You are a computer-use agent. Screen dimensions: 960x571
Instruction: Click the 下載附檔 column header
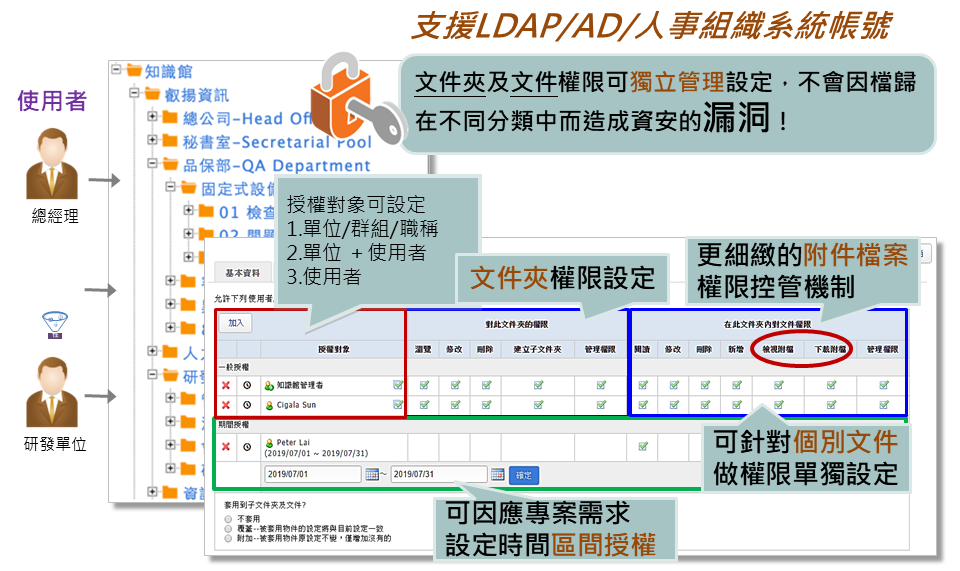(x=831, y=349)
